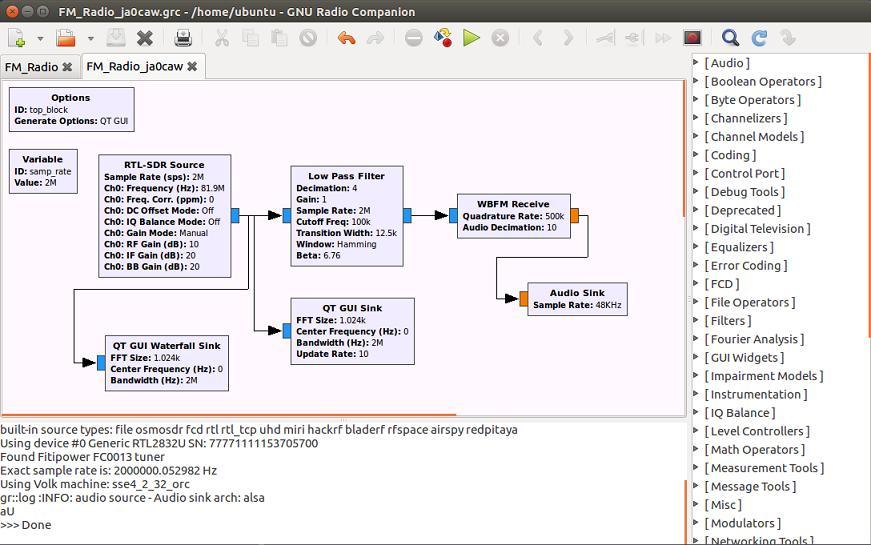Expand the [Filters] category
The height and width of the screenshot is (545, 871).
tap(695, 319)
